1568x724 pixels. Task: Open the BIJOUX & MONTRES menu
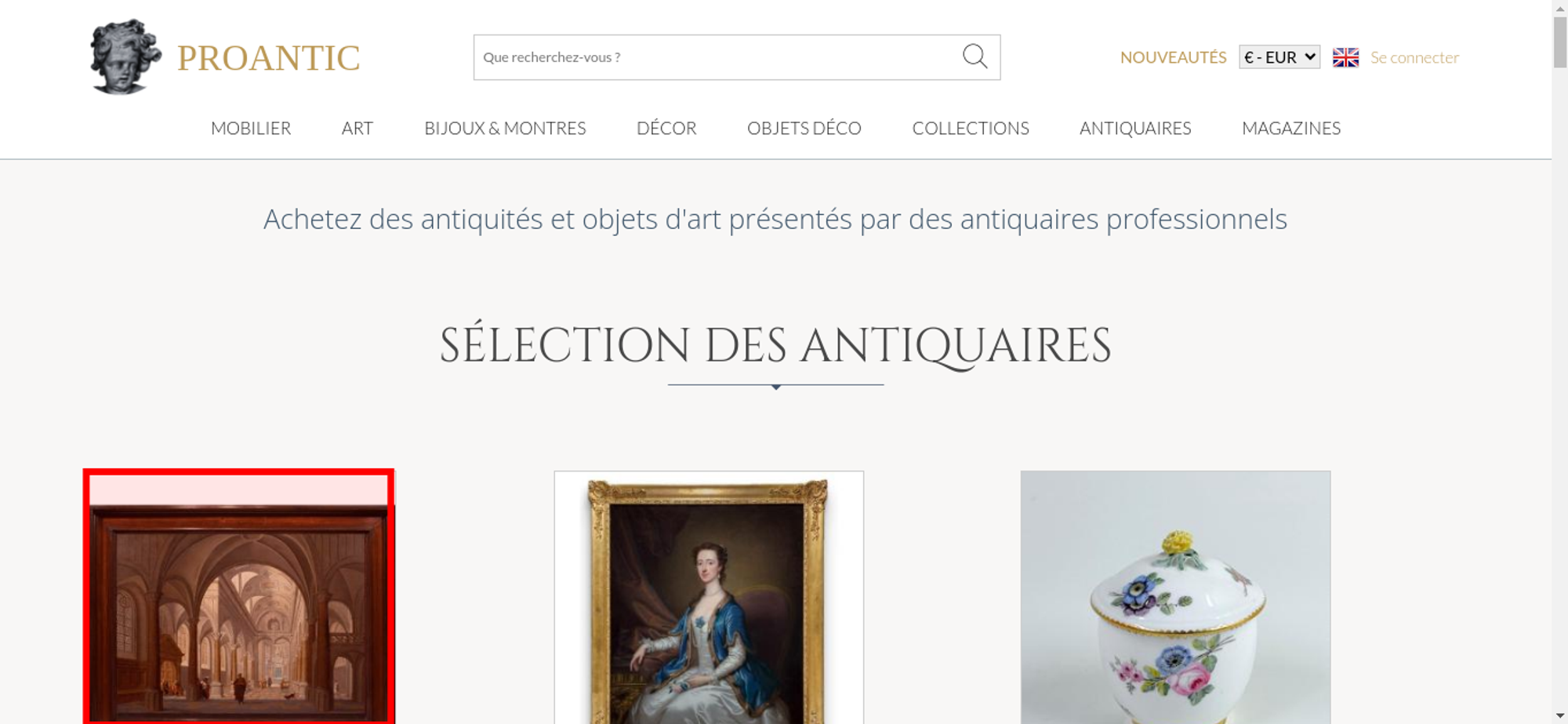pyautogui.click(x=505, y=128)
